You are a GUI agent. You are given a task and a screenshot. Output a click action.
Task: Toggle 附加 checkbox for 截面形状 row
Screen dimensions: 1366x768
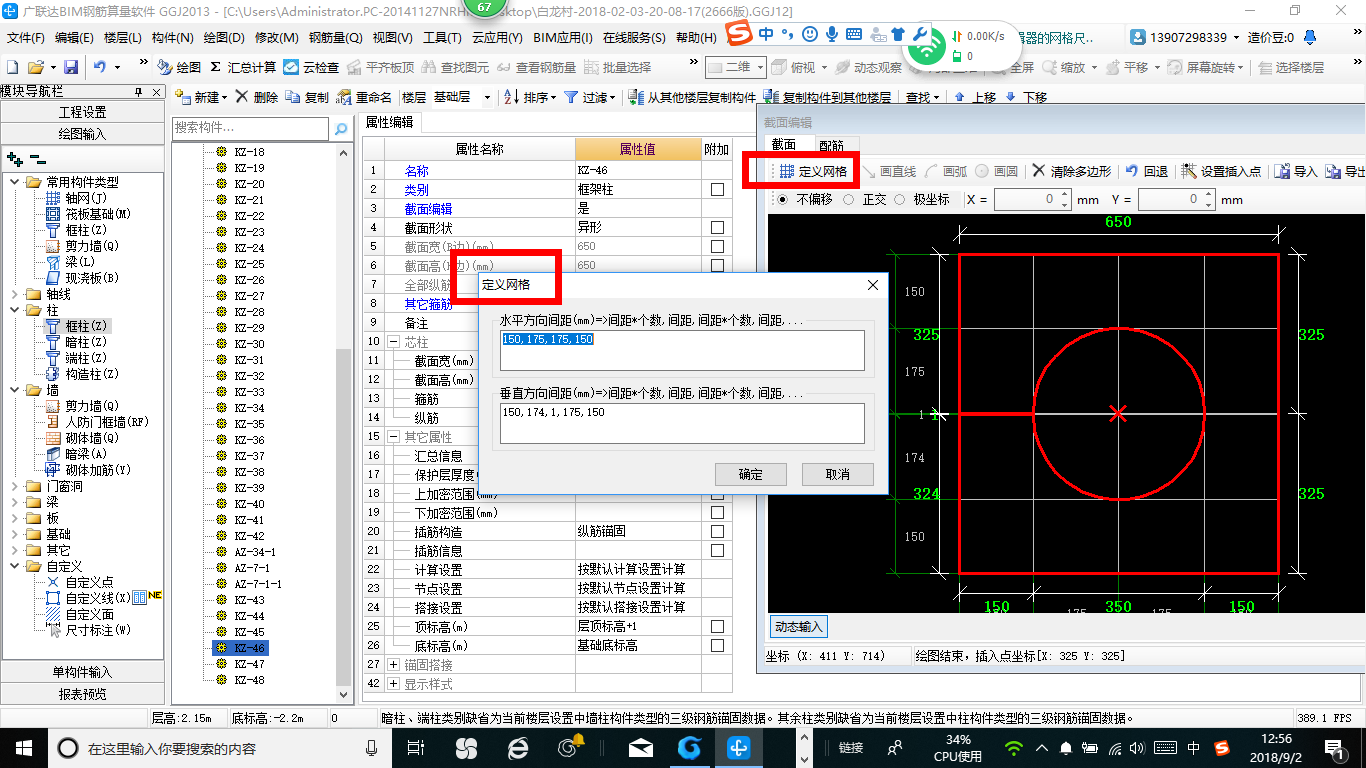tap(717, 227)
